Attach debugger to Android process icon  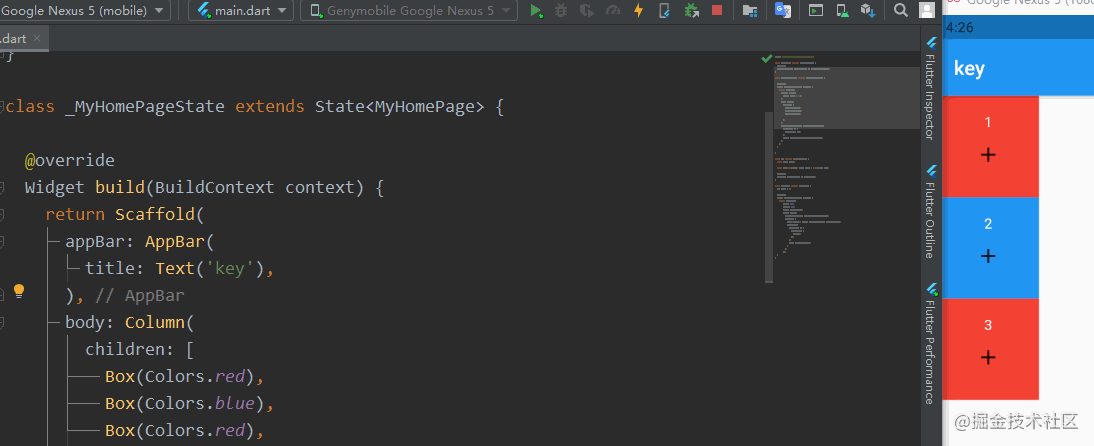point(691,10)
